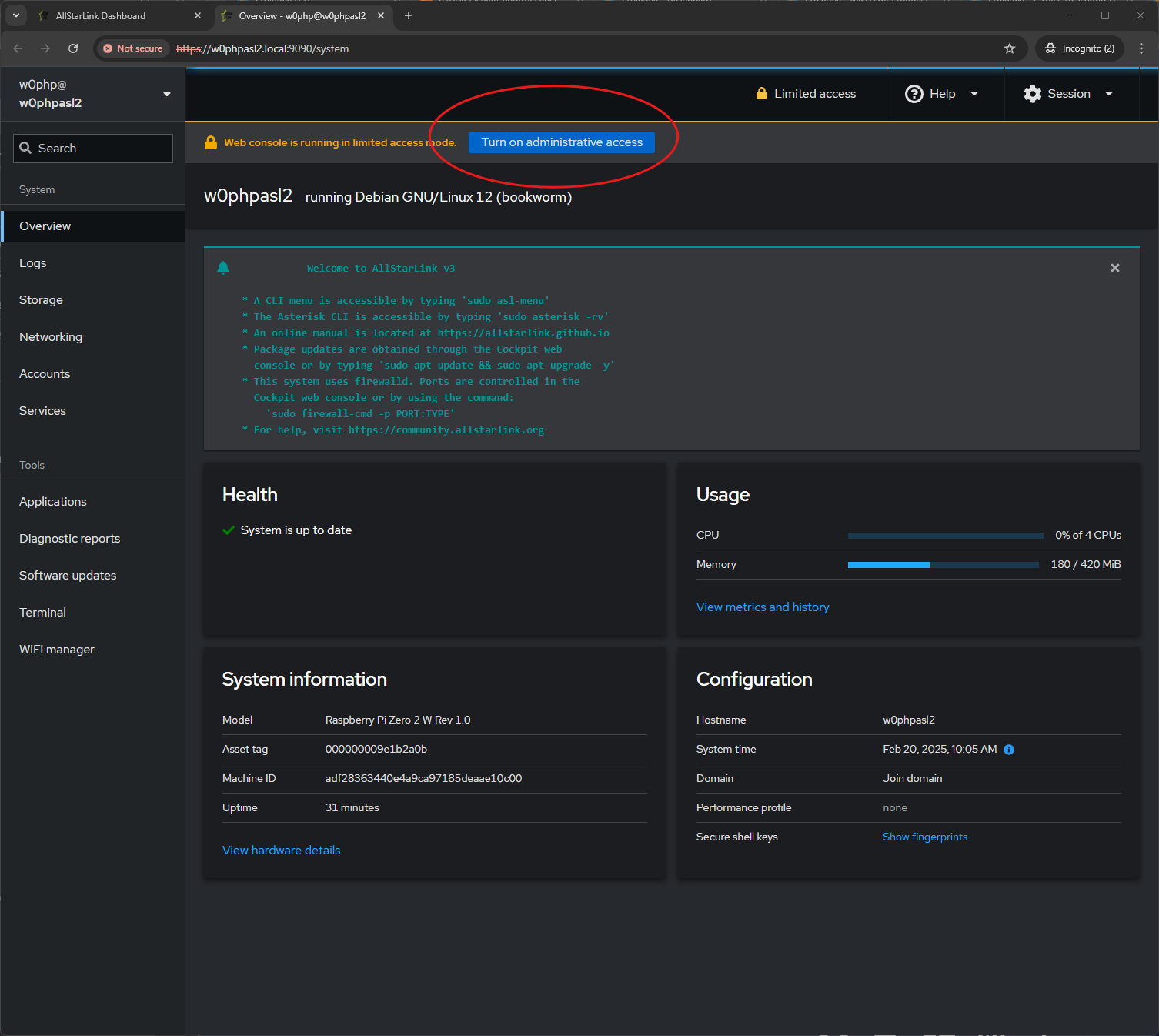The image size is (1159, 1036).
Task: Turn on administrative access
Action: point(562,142)
